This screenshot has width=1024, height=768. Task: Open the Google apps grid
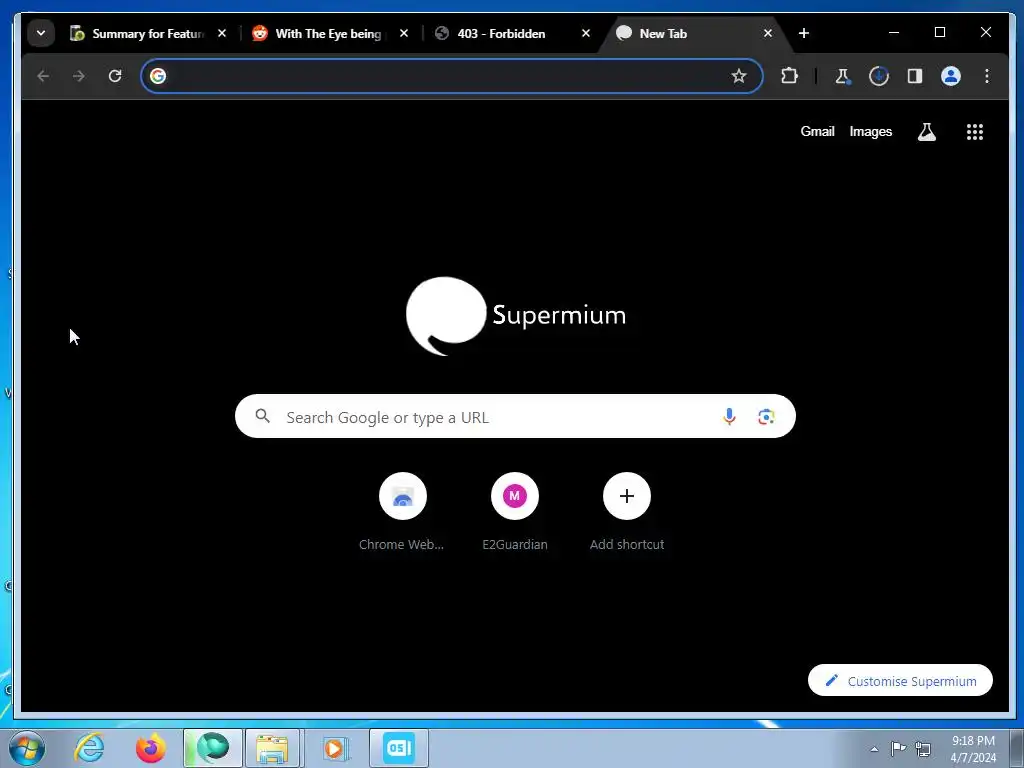tap(974, 132)
